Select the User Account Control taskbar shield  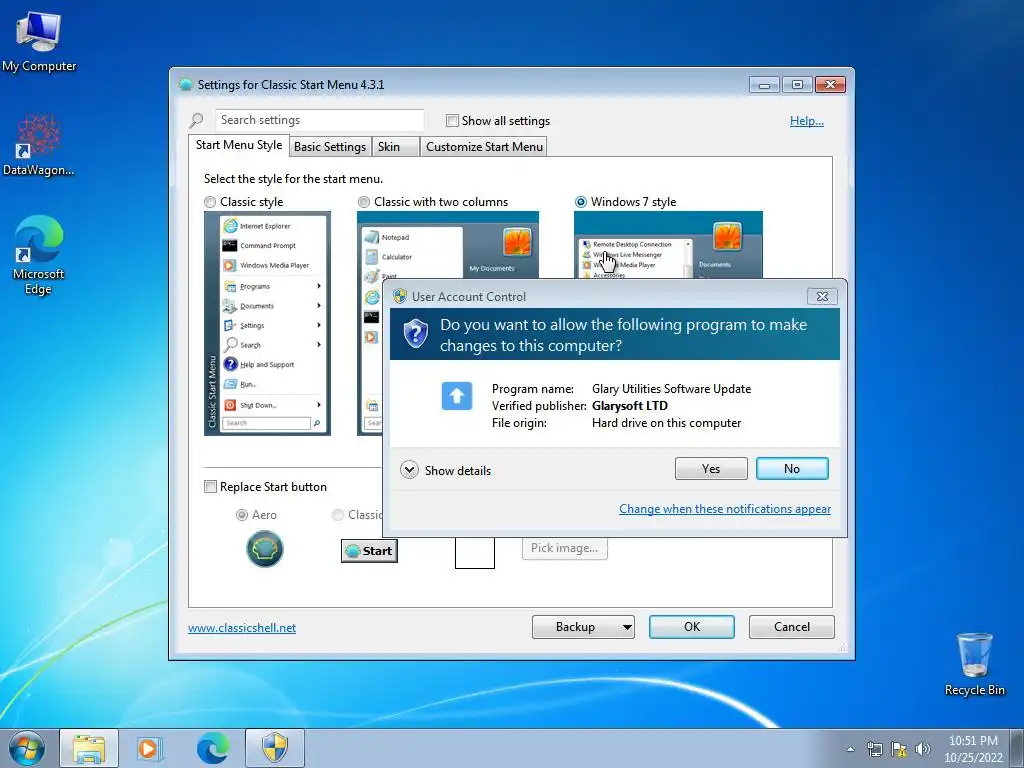[x=275, y=748]
